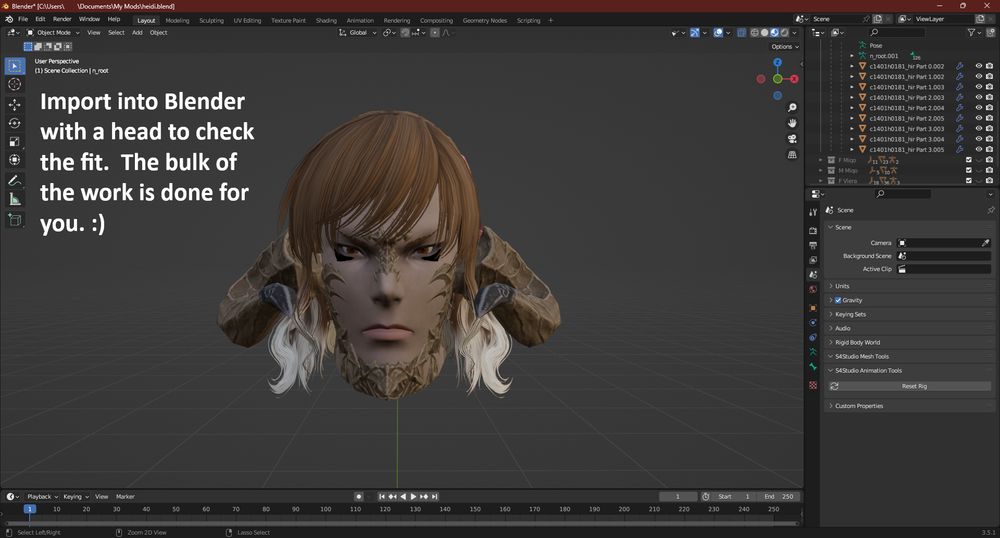Open the viewport Add menu
Image resolution: width=1000 pixels, height=538 pixels.
click(137, 33)
